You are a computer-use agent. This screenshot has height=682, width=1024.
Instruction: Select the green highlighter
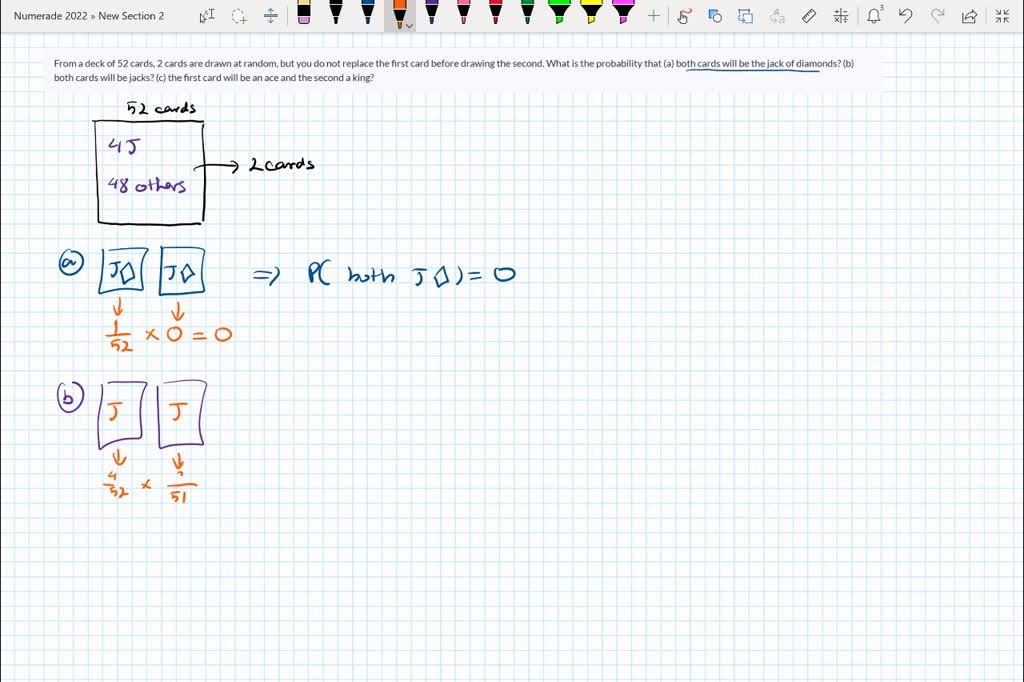point(559,13)
